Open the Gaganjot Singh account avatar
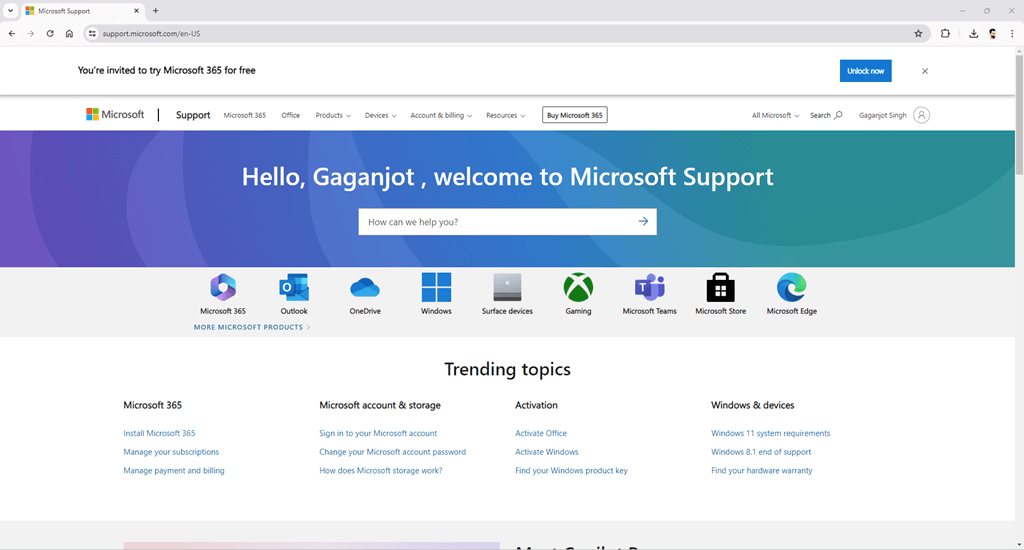Image resolution: width=1024 pixels, height=550 pixels. coord(921,115)
